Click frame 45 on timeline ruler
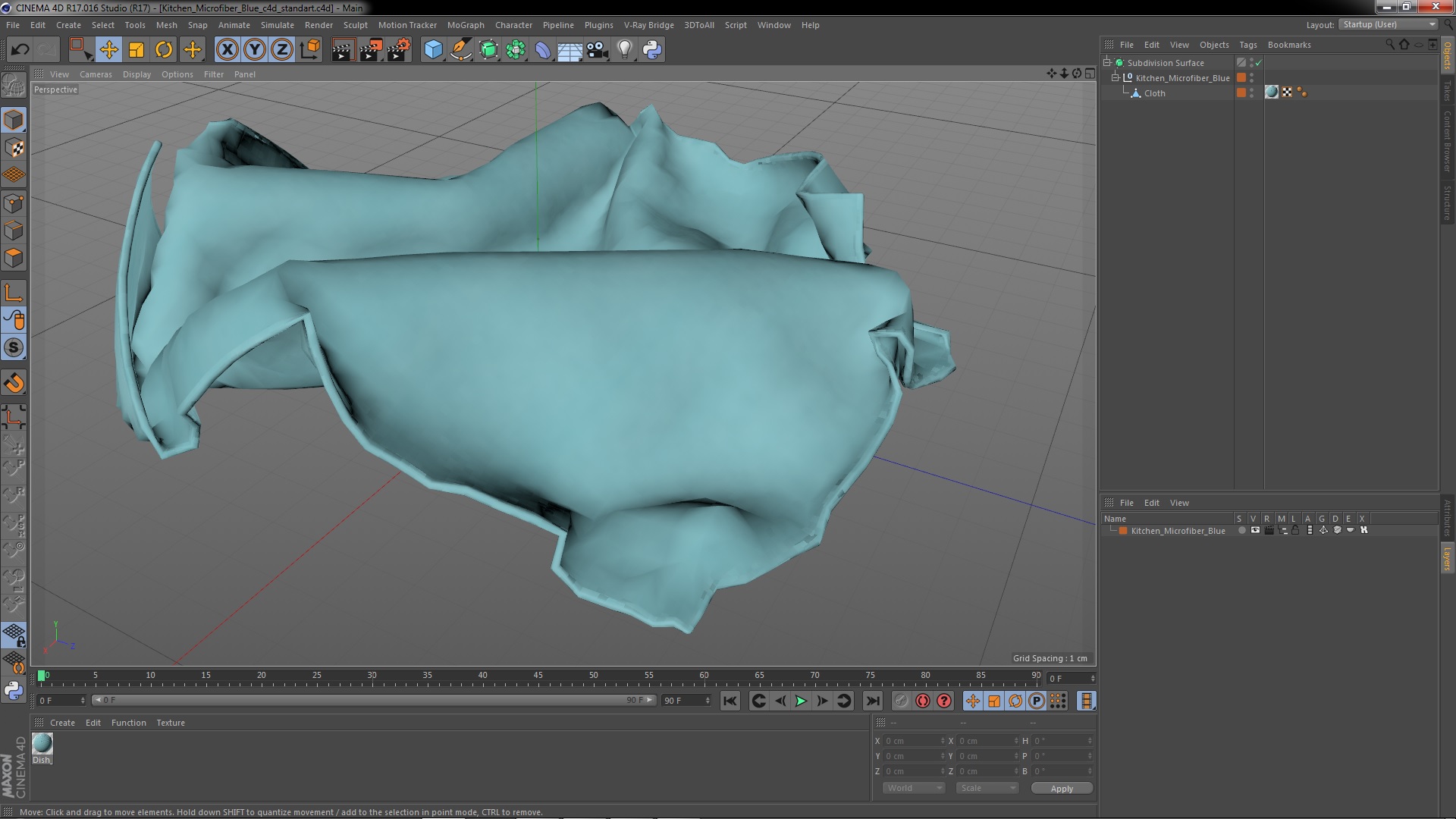 (538, 676)
